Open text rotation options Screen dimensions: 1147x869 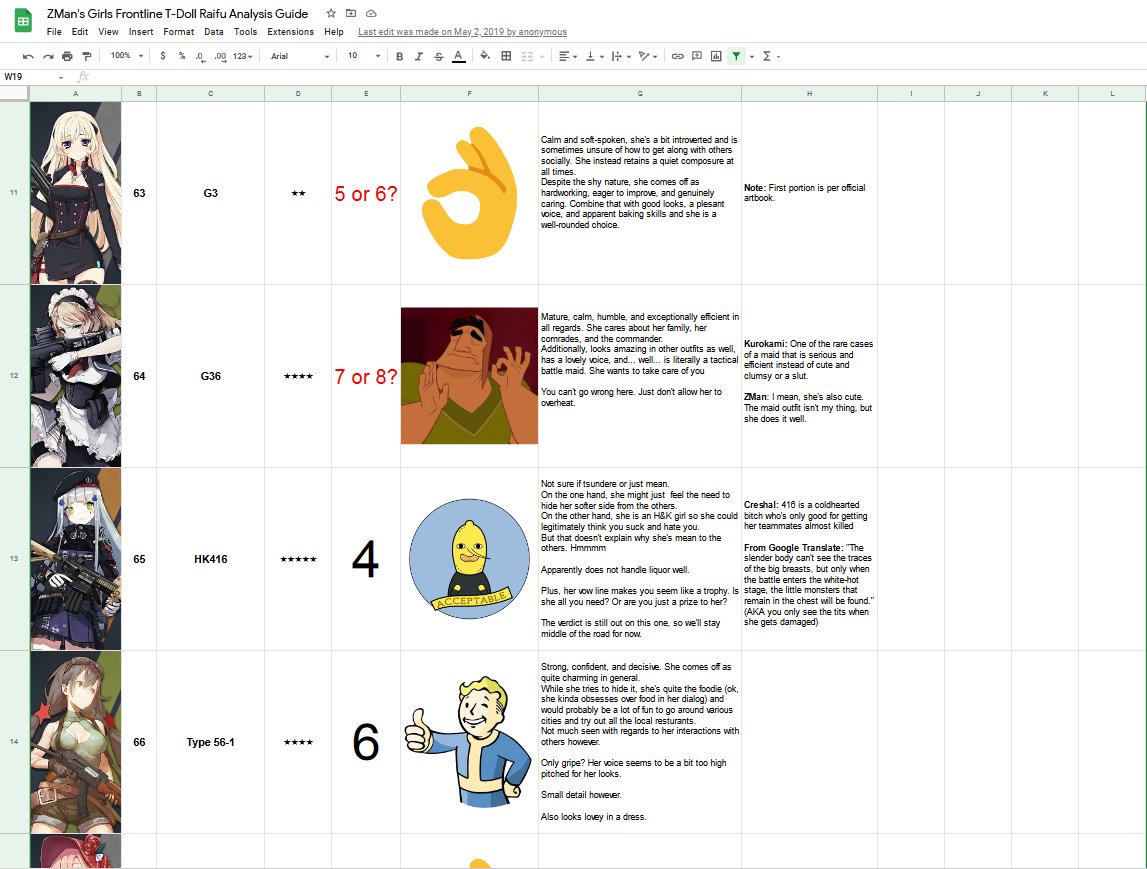tap(647, 56)
